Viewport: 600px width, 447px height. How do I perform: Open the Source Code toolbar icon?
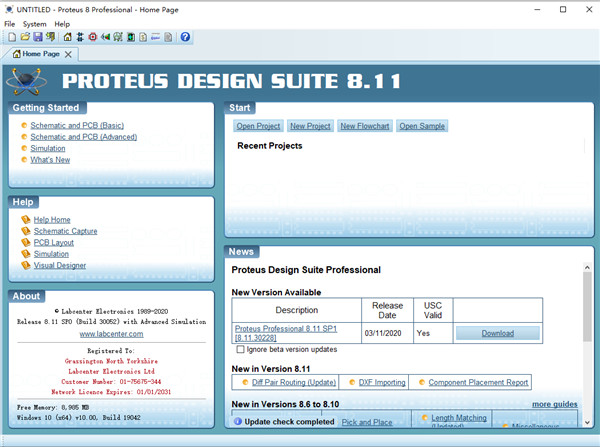click(155, 37)
